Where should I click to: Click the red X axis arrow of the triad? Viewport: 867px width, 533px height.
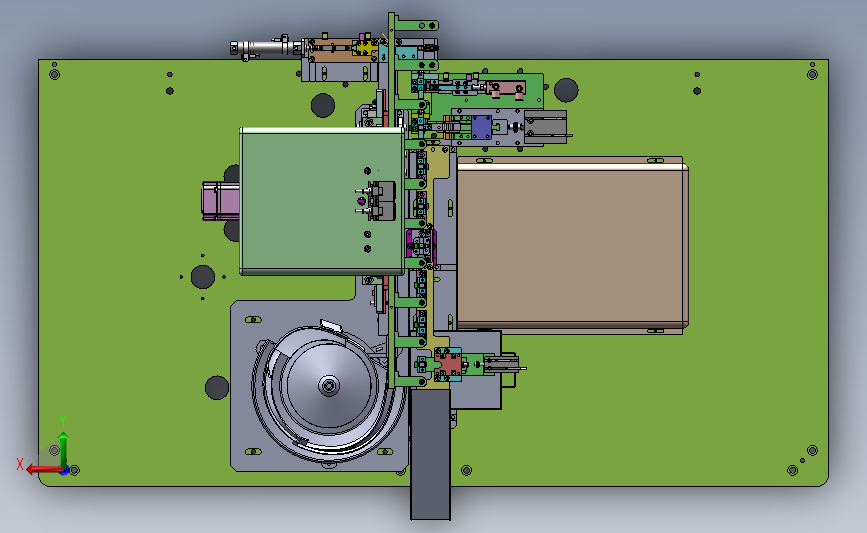(x=43, y=469)
